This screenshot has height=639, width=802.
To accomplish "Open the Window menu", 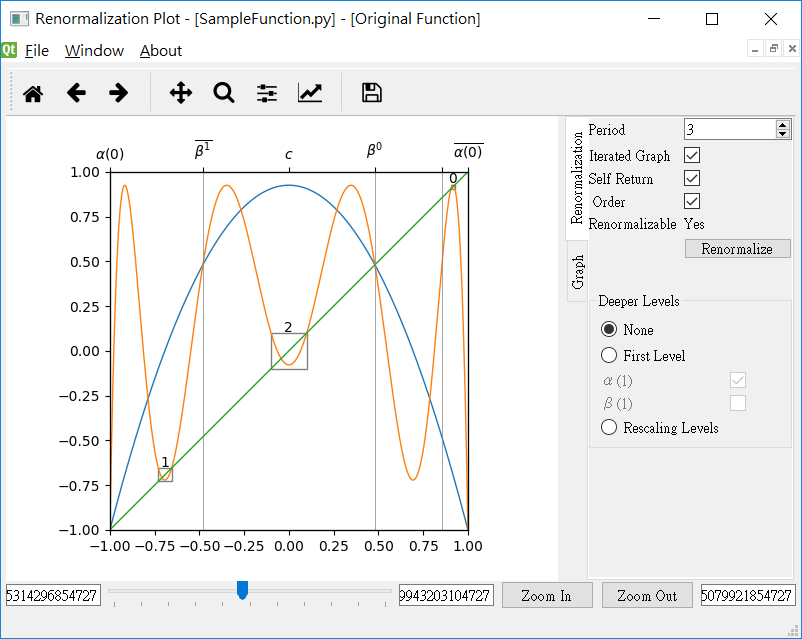I will pyautogui.click(x=94, y=51).
